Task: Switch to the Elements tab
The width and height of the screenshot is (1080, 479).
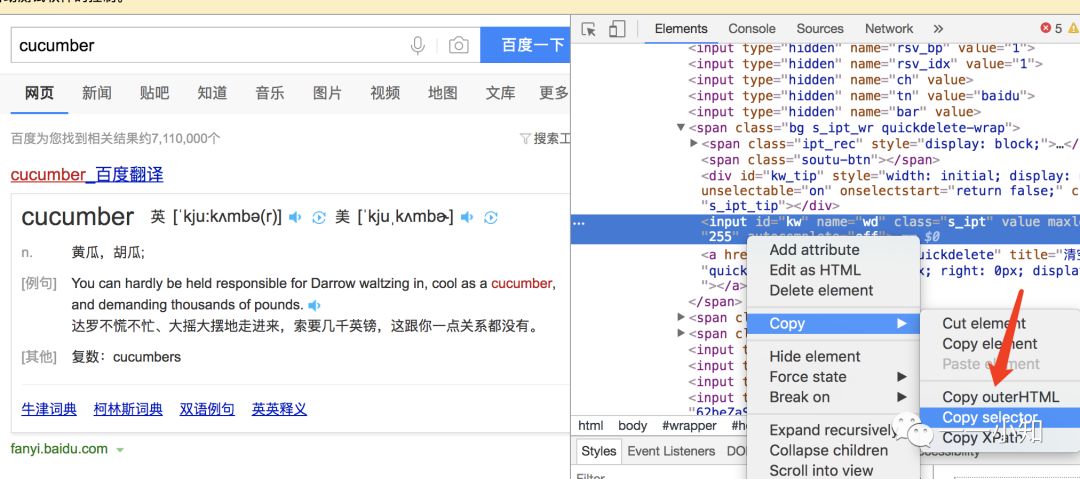Action: (x=681, y=29)
